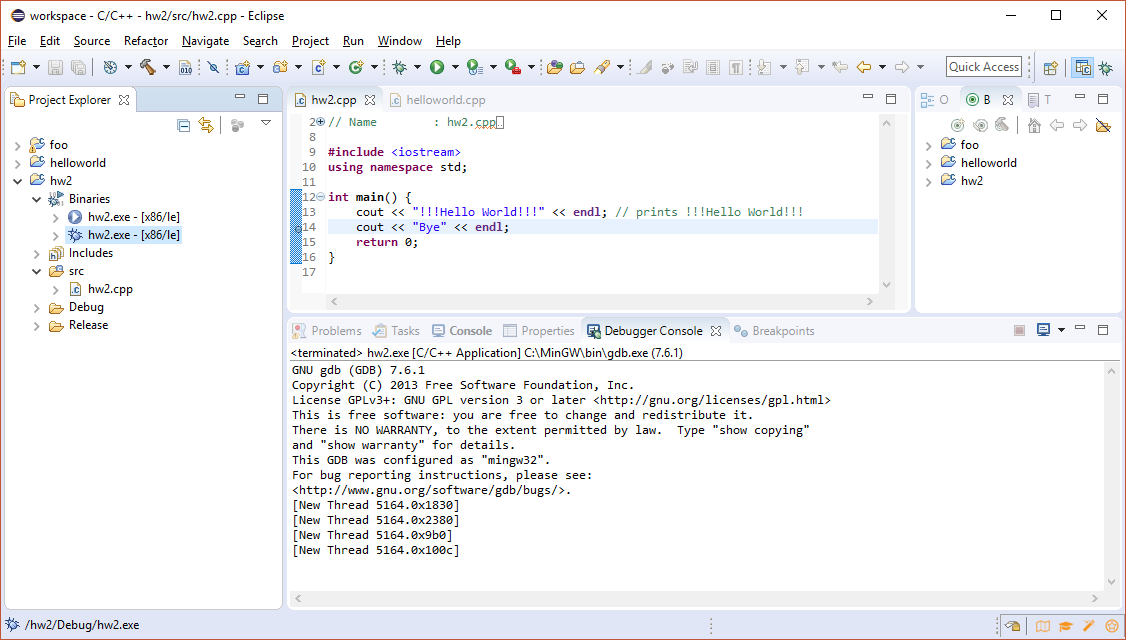Screen dimensions: 1126x640
Task: Click the Build hammer icon in toolbar
Action: [148, 67]
